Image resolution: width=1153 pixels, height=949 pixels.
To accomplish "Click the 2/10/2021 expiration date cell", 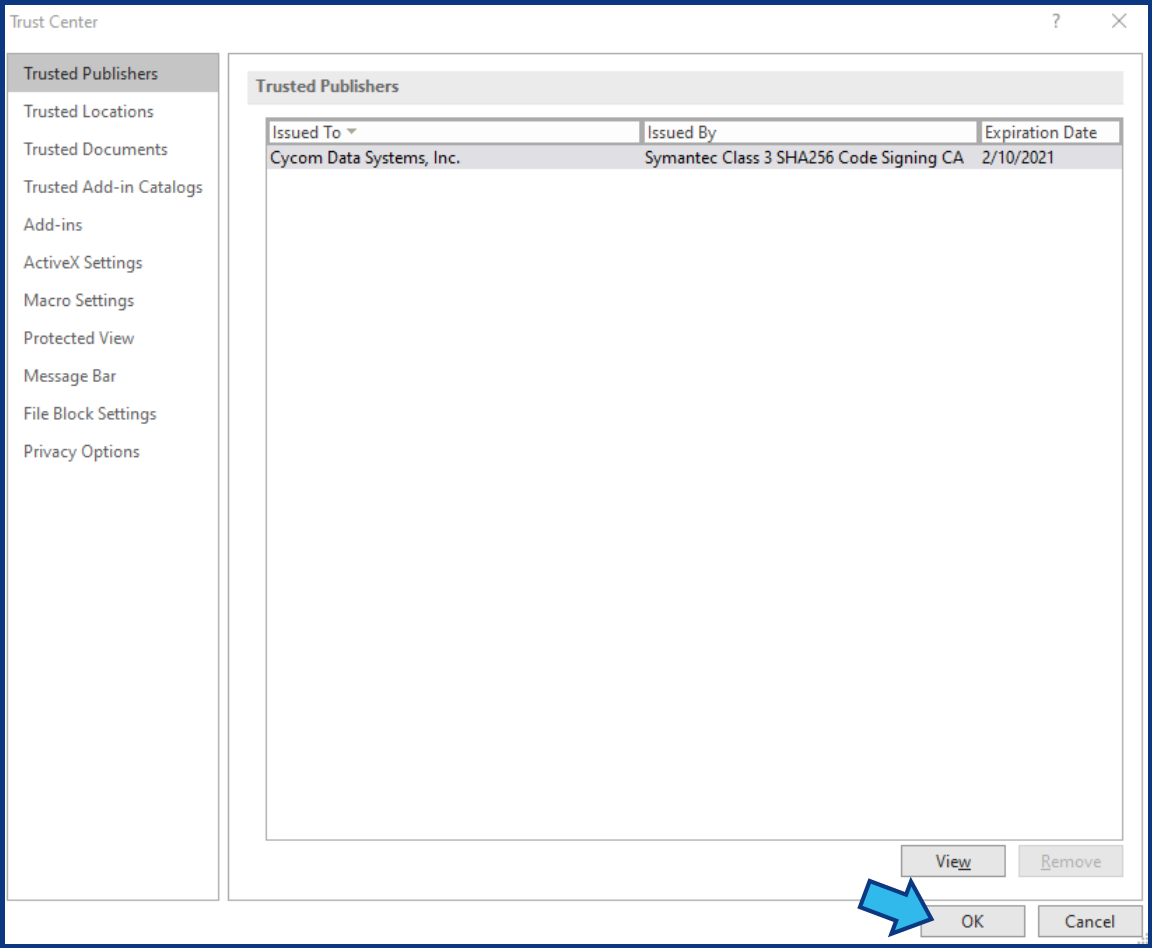I will pos(1018,158).
